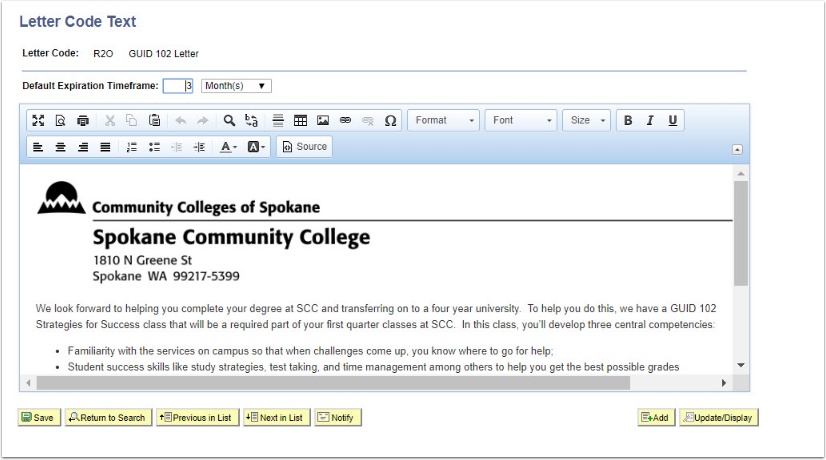The image size is (826, 460).
Task: Paste using clipboard icon
Action: pos(154,120)
